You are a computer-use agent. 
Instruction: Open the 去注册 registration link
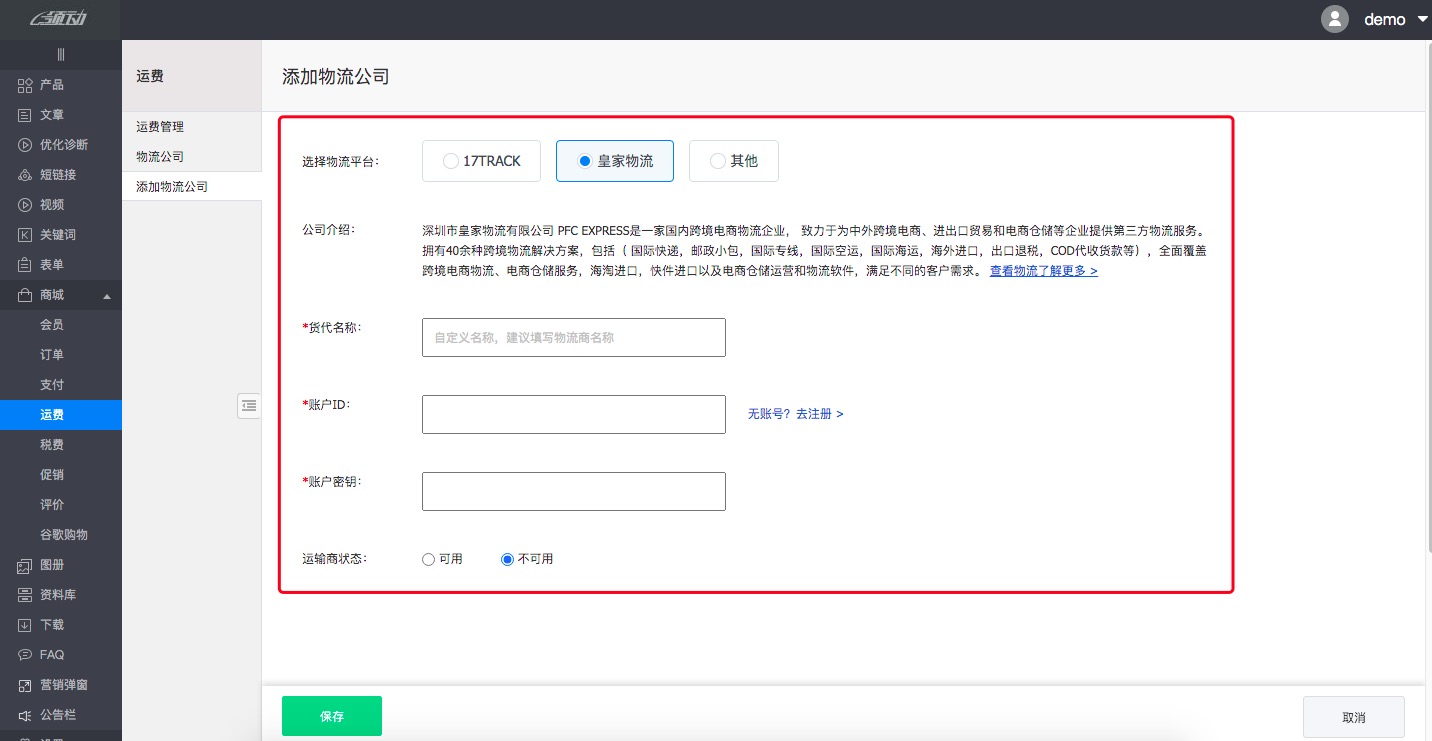(x=816, y=413)
